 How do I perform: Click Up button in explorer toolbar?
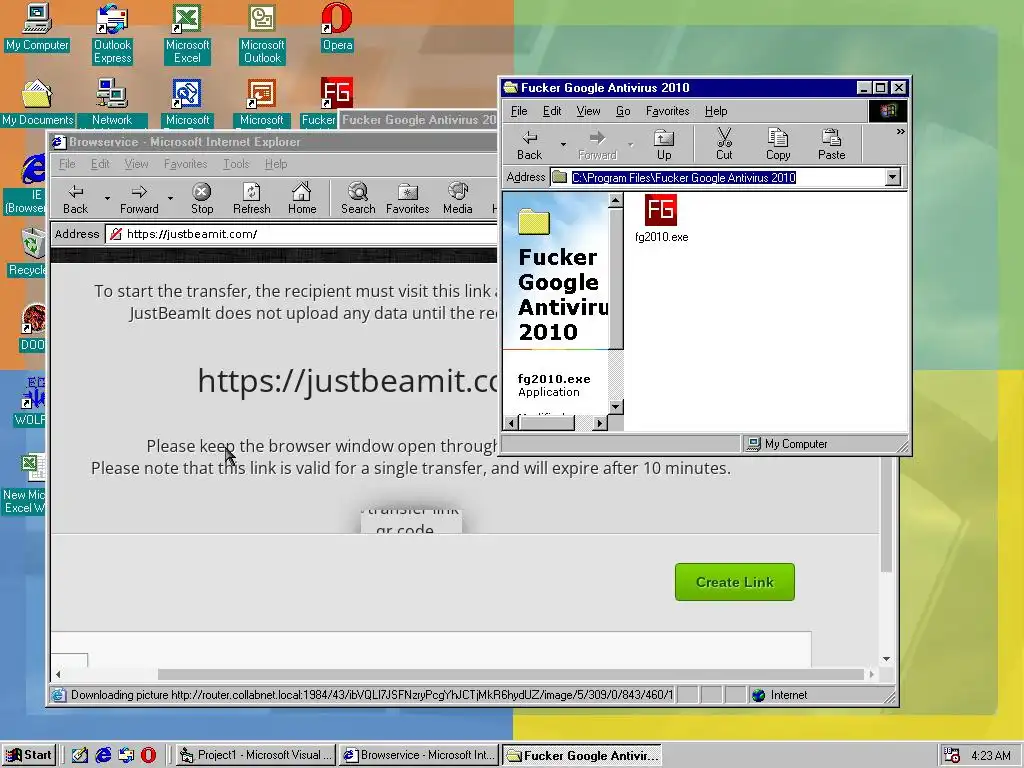tap(664, 144)
